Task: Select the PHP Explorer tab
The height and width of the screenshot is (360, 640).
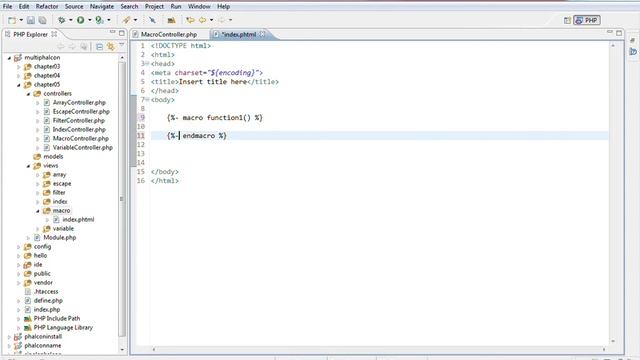Action: click(x=30, y=34)
